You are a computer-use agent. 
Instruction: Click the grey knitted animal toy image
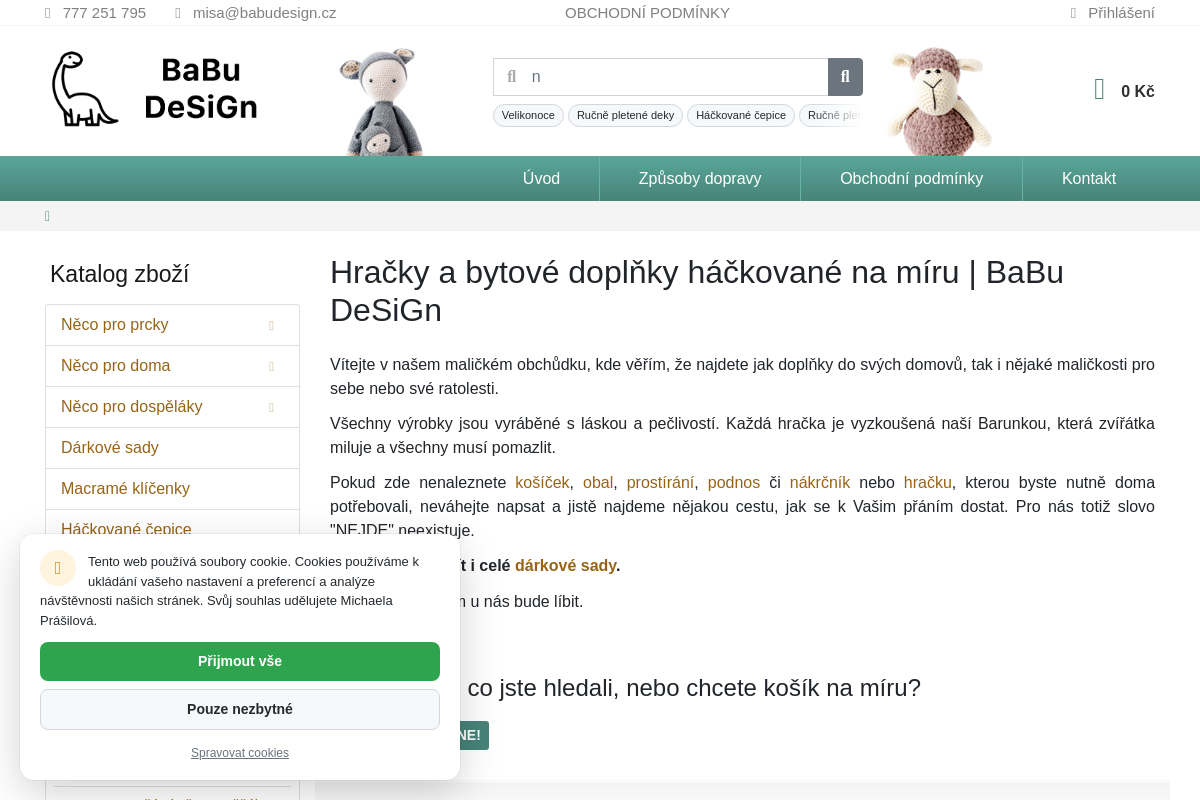pyautogui.click(x=381, y=101)
